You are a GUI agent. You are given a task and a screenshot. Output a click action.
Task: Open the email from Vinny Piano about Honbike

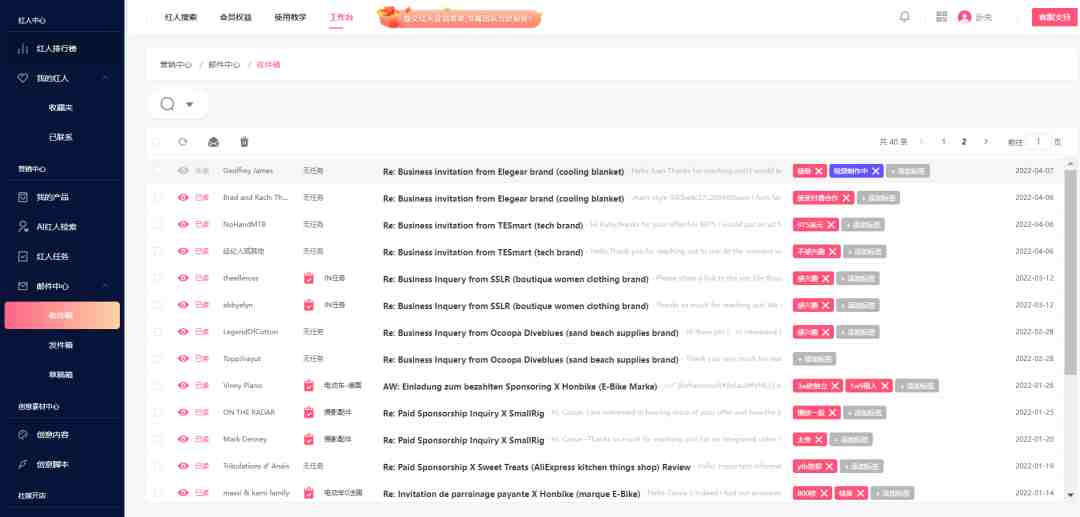(x=520, y=386)
